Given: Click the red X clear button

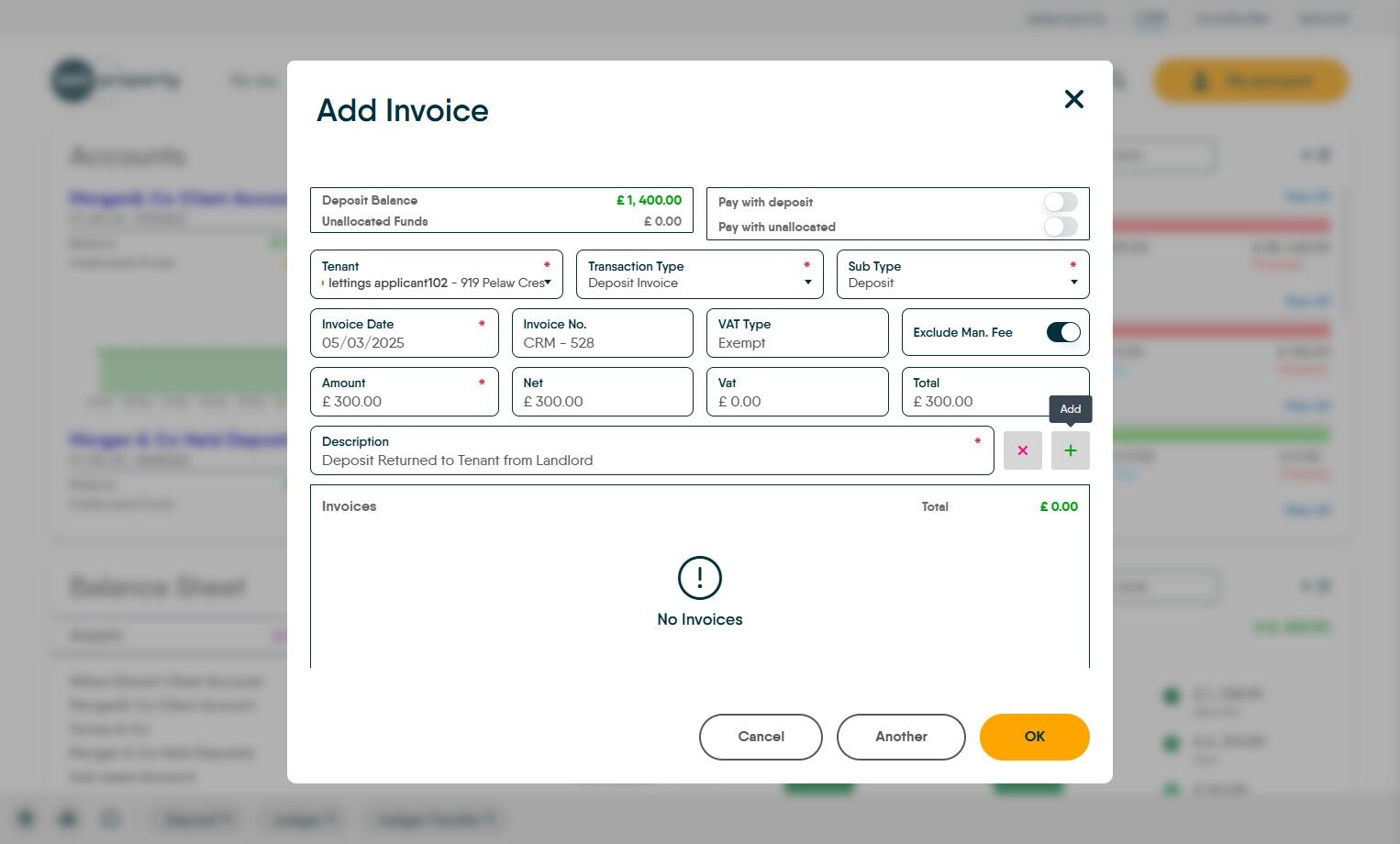Looking at the screenshot, I should point(1023,450).
